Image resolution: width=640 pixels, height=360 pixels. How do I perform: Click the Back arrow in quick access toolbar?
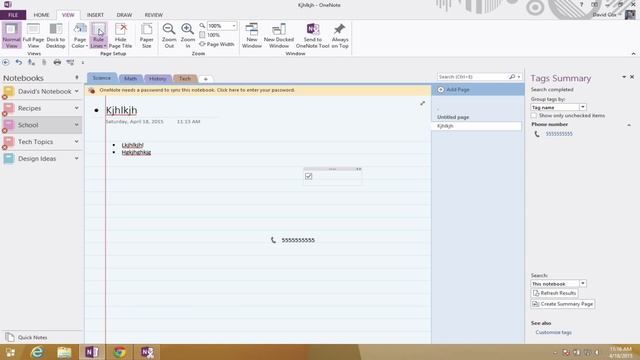[6, 62]
